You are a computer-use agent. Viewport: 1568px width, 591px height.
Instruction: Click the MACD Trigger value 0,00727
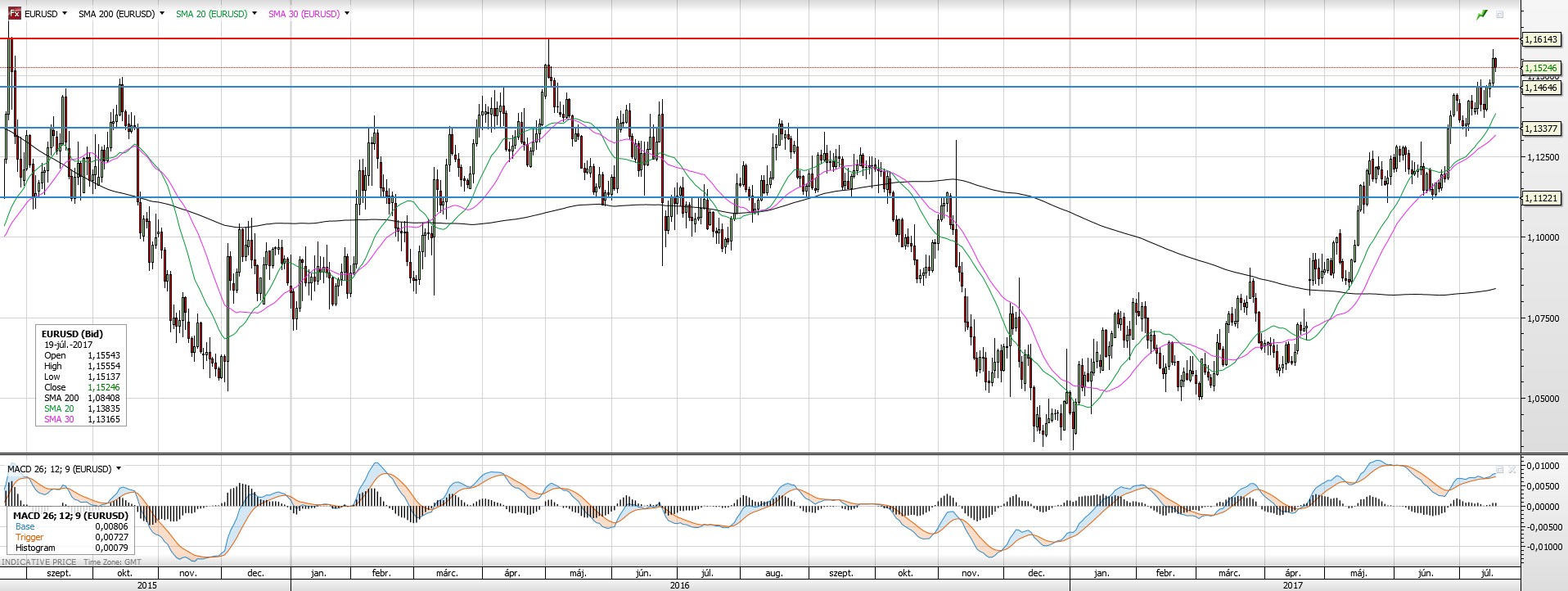point(111,537)
